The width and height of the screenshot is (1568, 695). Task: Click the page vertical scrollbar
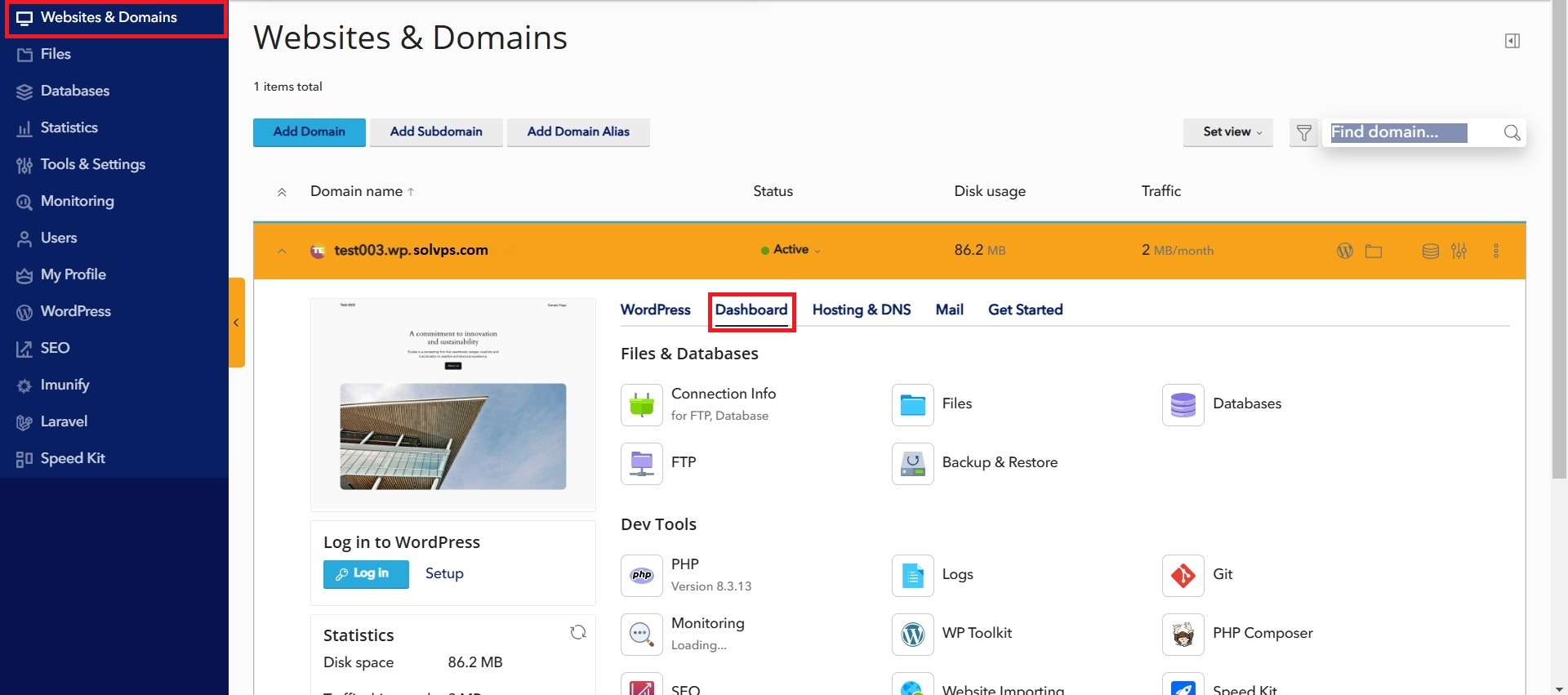tap(1559, 241)
